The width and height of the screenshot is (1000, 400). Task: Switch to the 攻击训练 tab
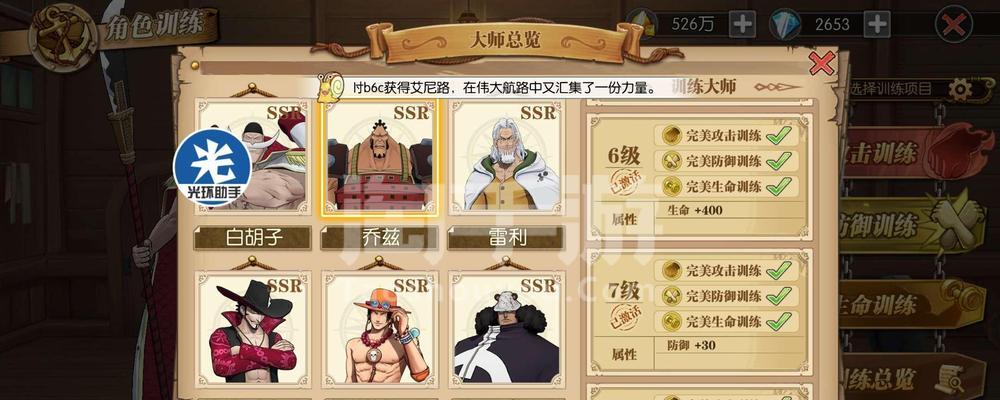click(x=912, y=153)
